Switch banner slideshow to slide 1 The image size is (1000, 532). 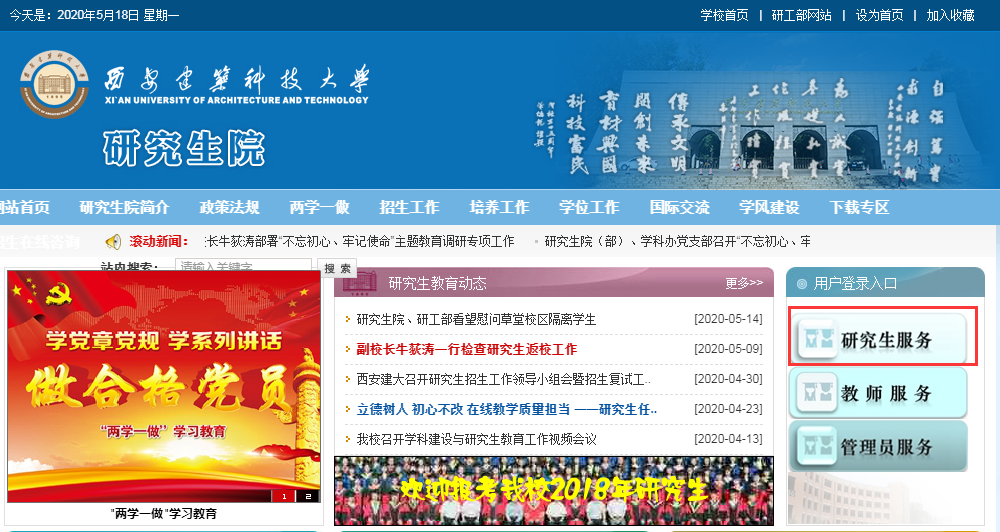pyautogui.click(x=284, y=495)
